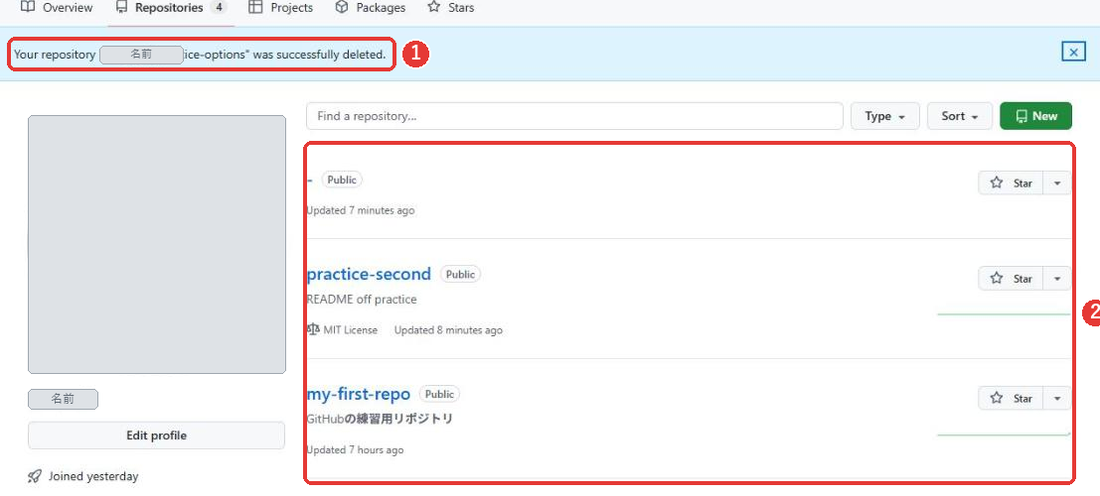
Task: Click the GitHubの練習用リポジトリ description
Action: click(x=380, y=419)
